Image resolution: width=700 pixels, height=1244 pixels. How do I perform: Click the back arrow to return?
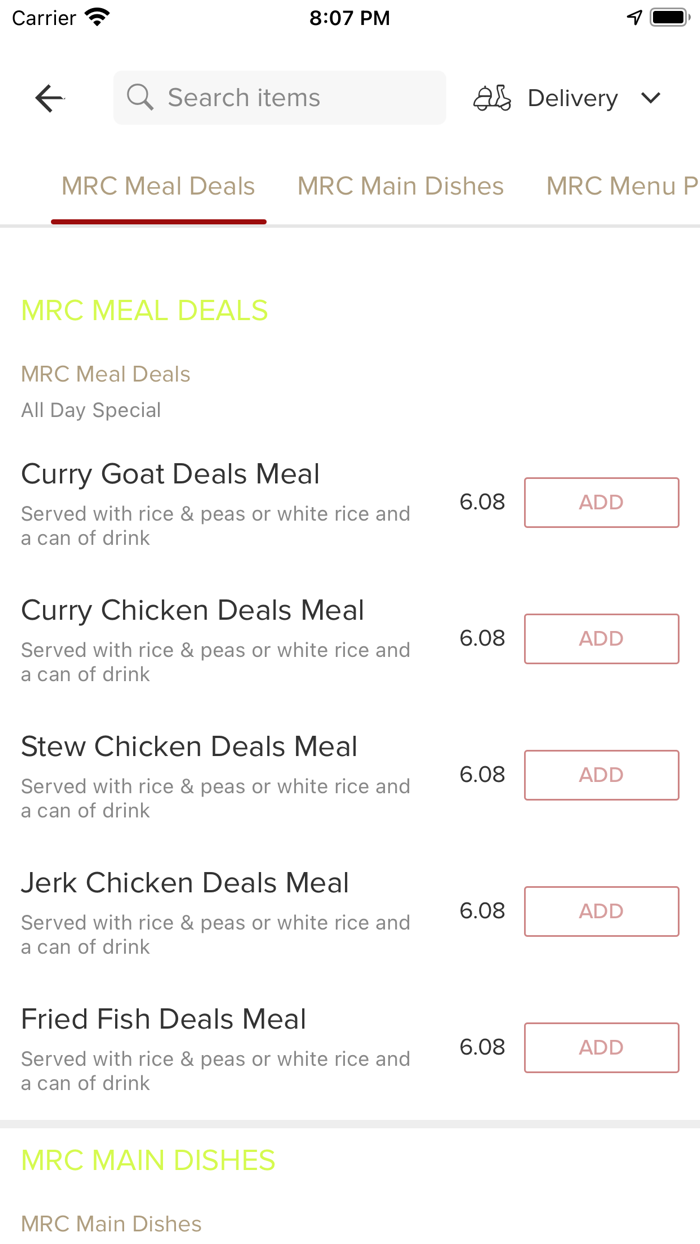click(48, 97)
